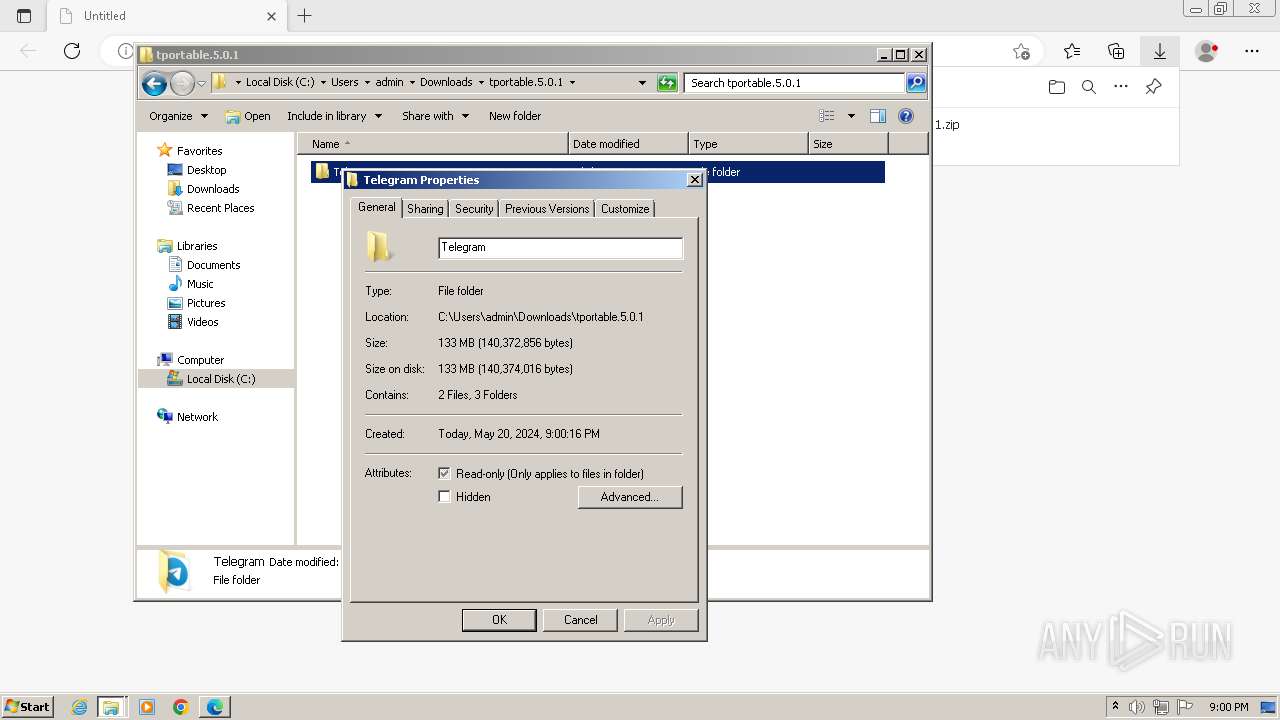Open Edge collections icon

click(x=1116, y=51)
